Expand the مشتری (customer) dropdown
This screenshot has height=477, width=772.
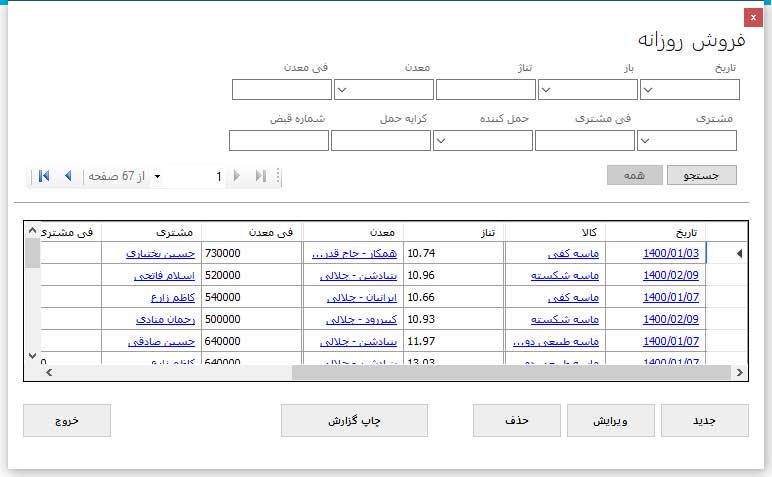tap(646, 140)
